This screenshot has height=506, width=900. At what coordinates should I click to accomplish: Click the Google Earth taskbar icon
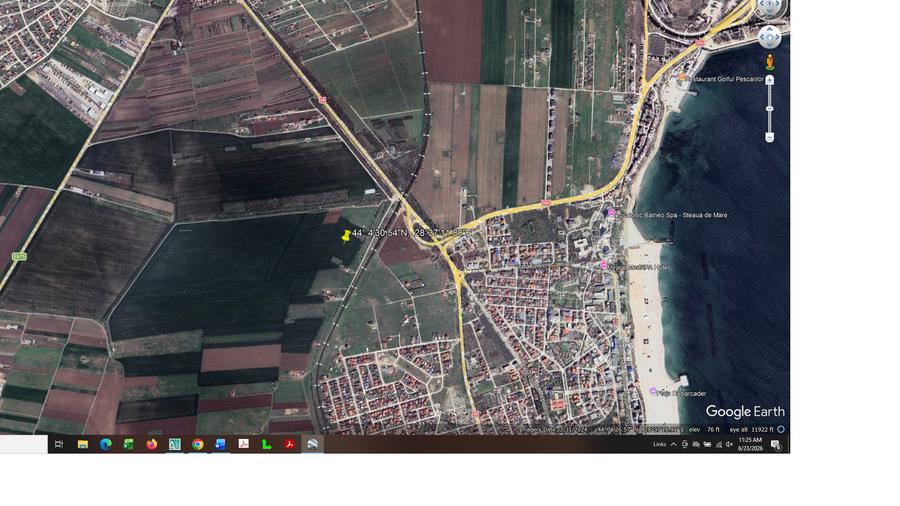point(312,444)
